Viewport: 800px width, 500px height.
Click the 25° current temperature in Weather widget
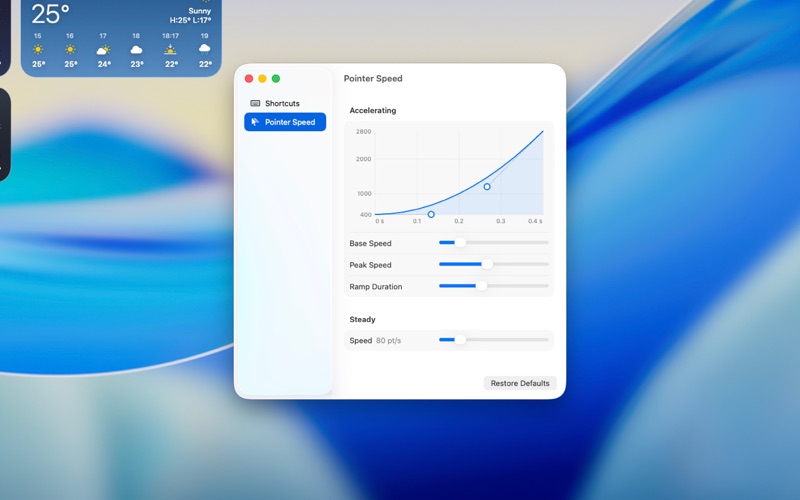click(50, 14)
